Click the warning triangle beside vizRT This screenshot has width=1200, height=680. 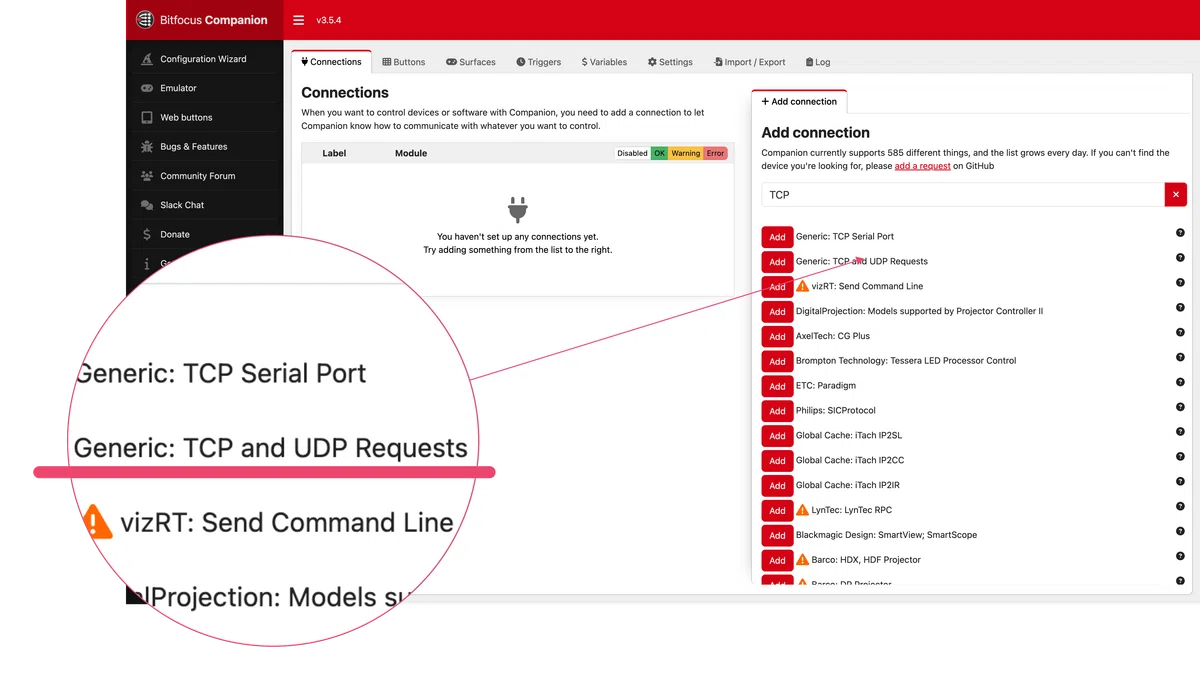pyautogui.click(x=802, y=286)
